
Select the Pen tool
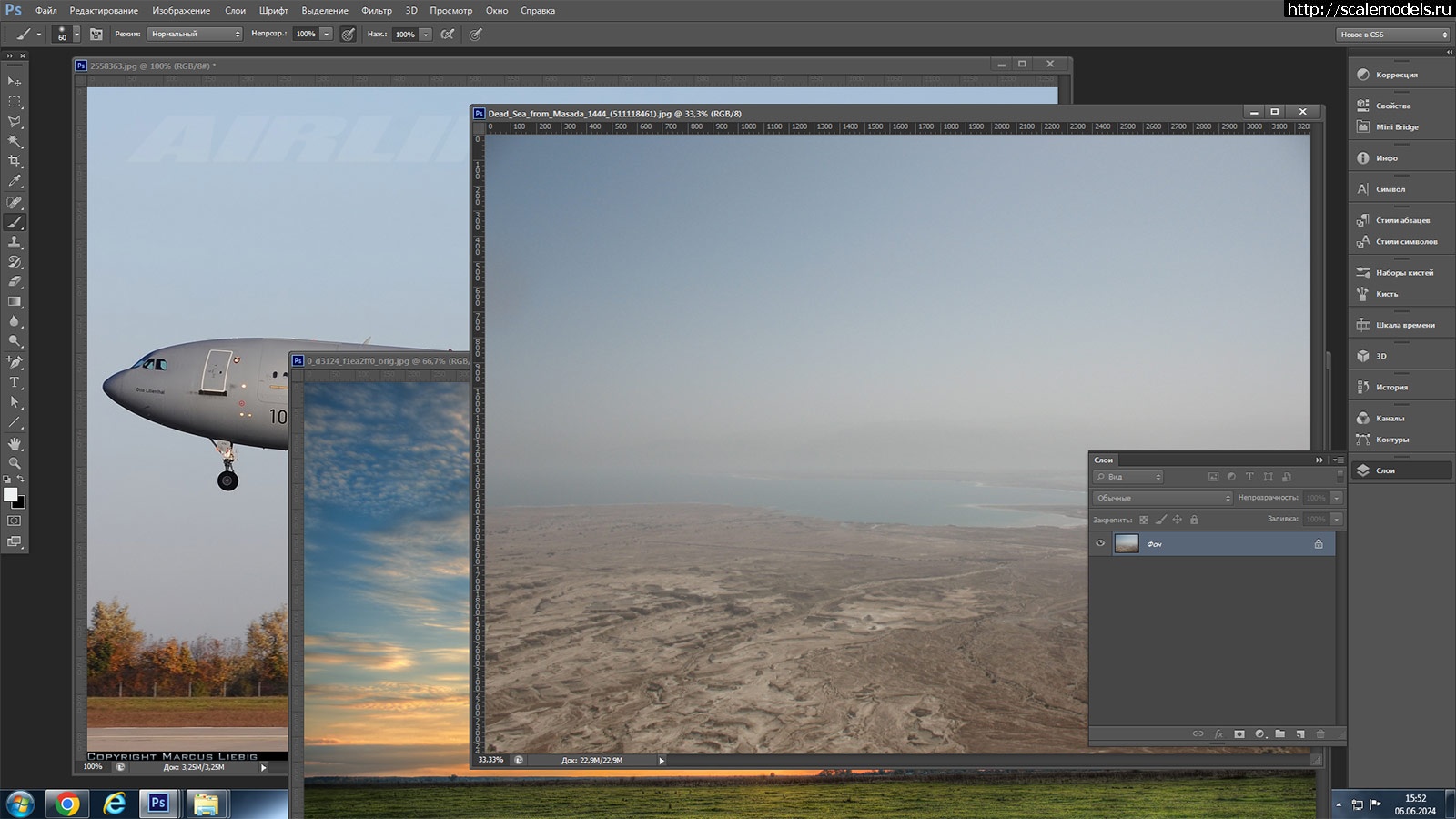(15, 363)
